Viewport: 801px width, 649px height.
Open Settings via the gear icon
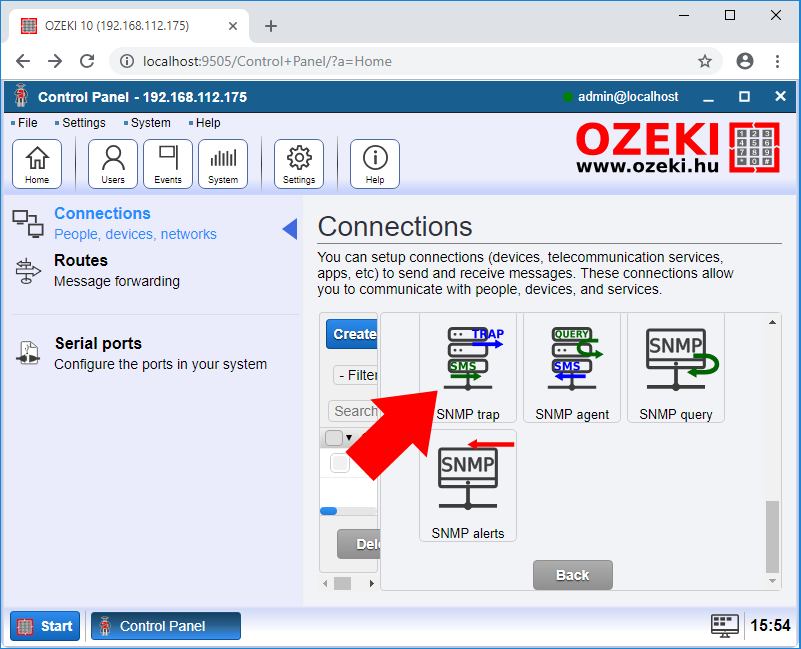pyautogui.click(x=298, y=163)
